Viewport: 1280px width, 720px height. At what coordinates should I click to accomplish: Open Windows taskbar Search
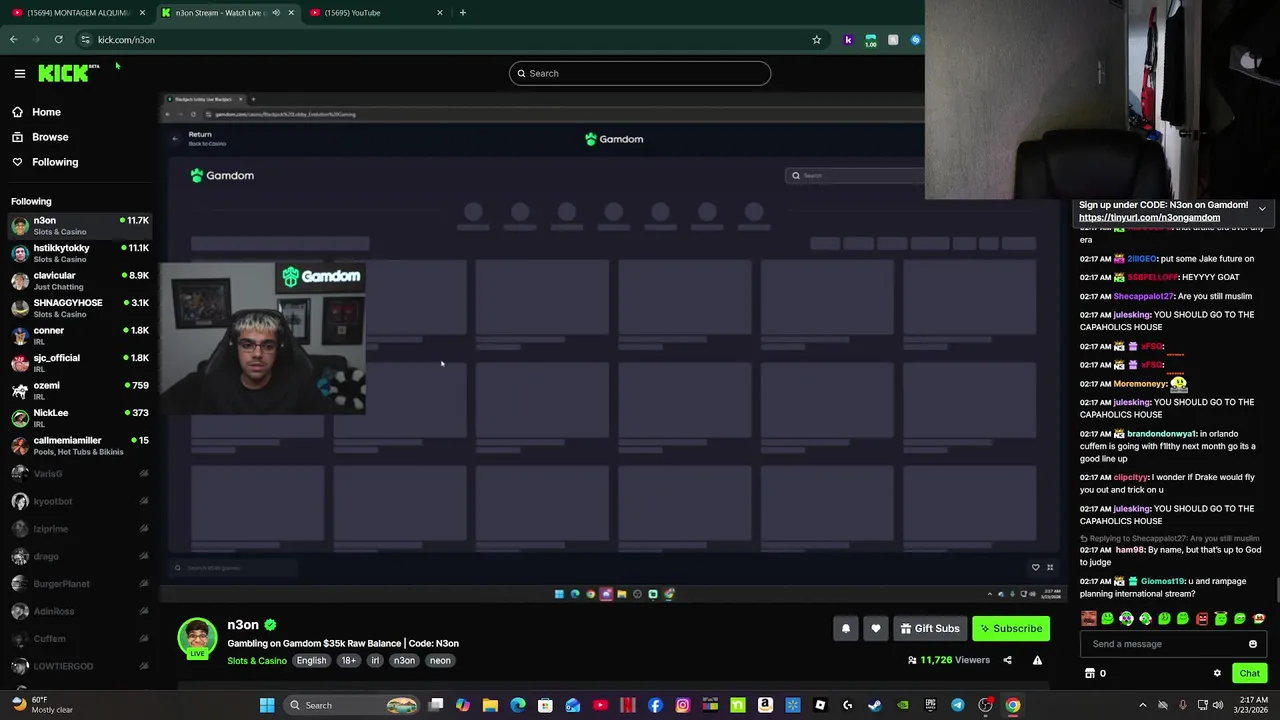pos(352,705)
